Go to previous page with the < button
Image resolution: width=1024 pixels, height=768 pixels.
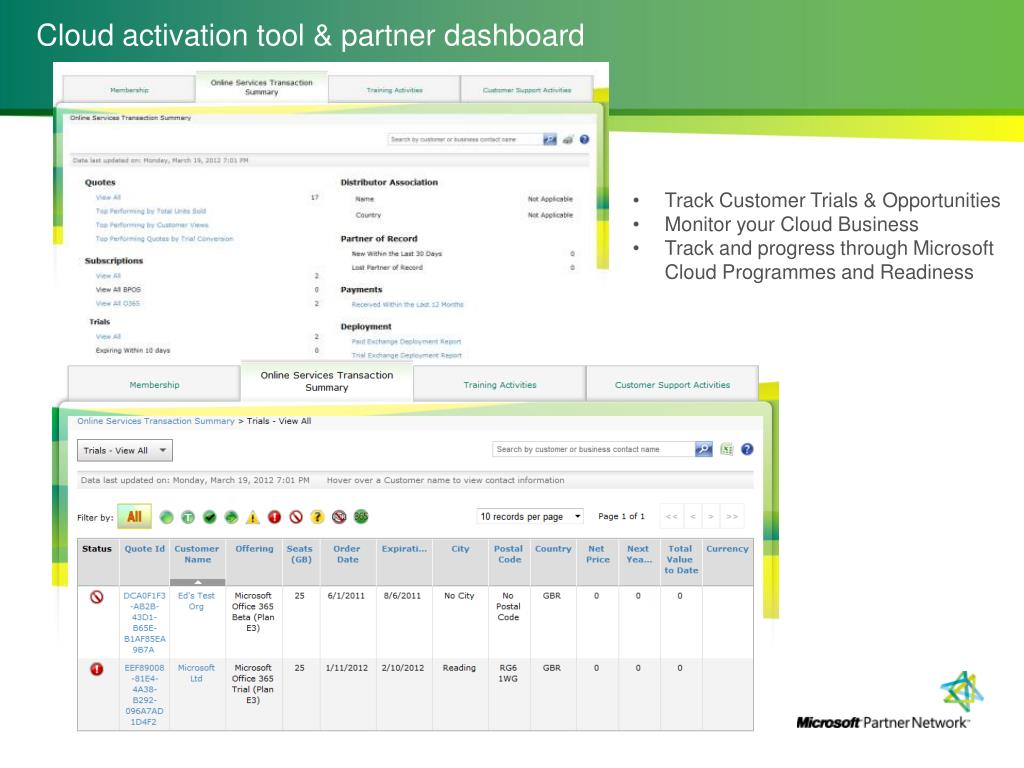693,517
